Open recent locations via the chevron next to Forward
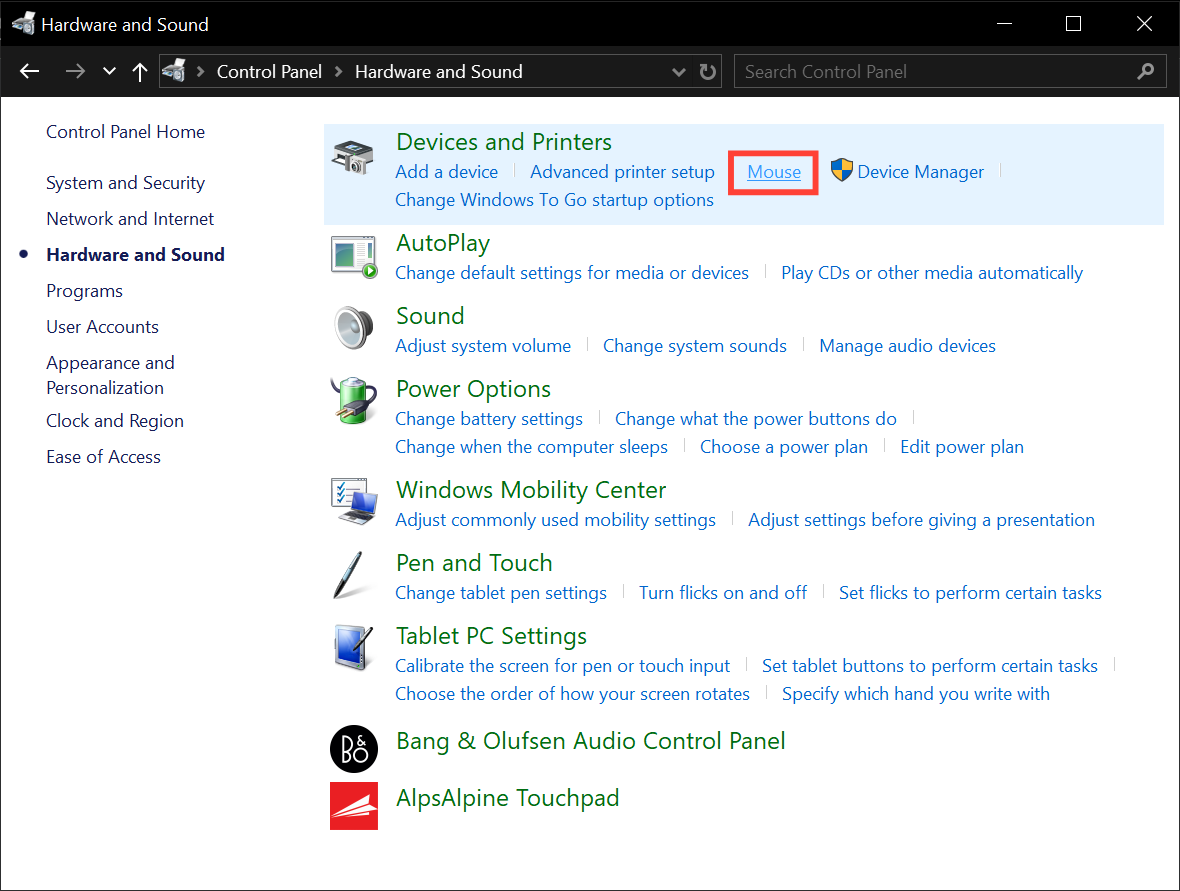 [108, 71]
